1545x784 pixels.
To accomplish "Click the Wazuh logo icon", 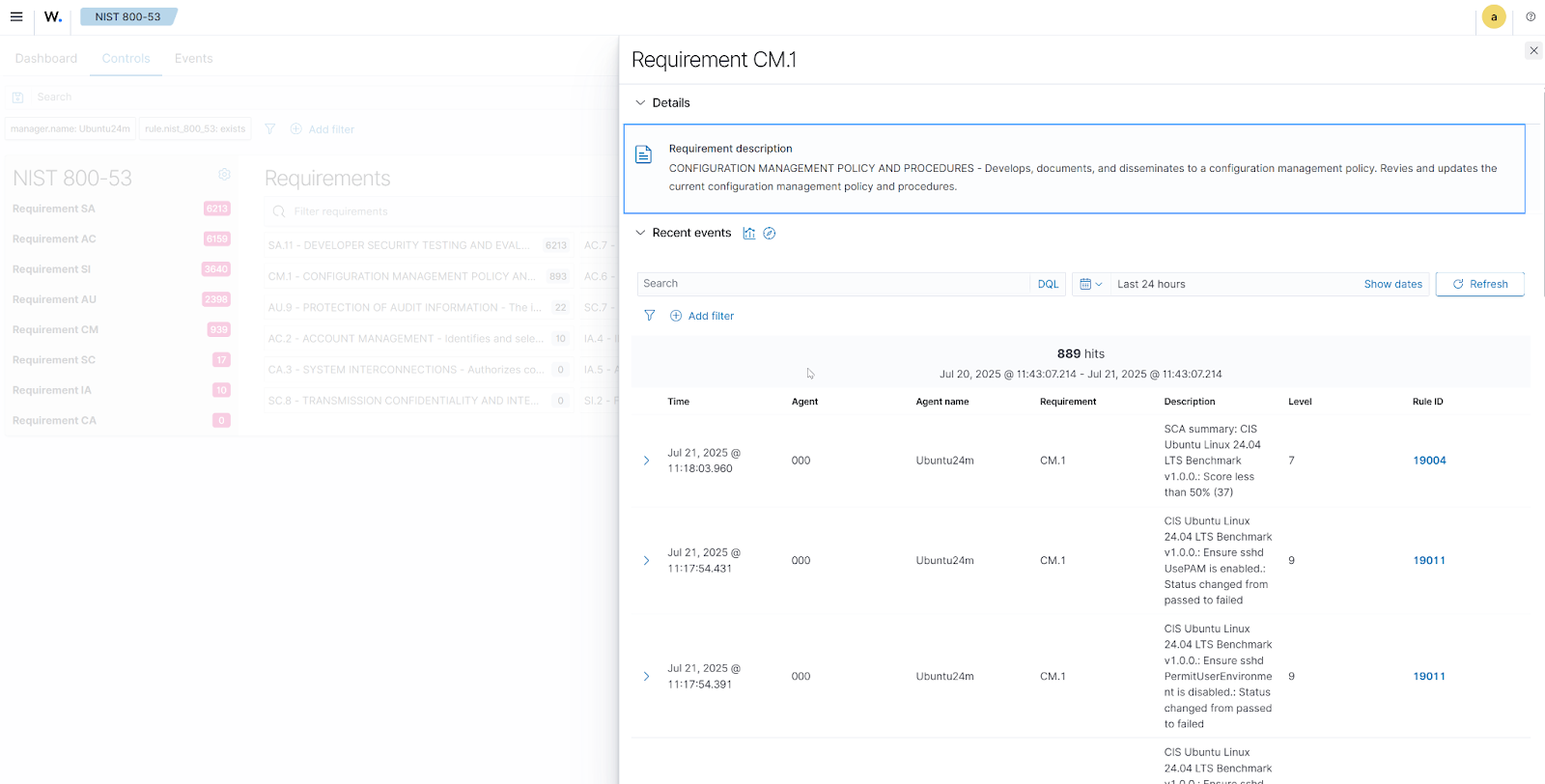I will coord(53,16).
